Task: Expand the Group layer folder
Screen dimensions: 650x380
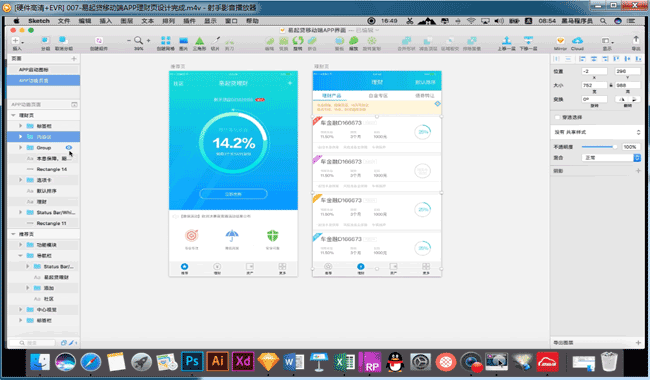Action: (20, 148)
